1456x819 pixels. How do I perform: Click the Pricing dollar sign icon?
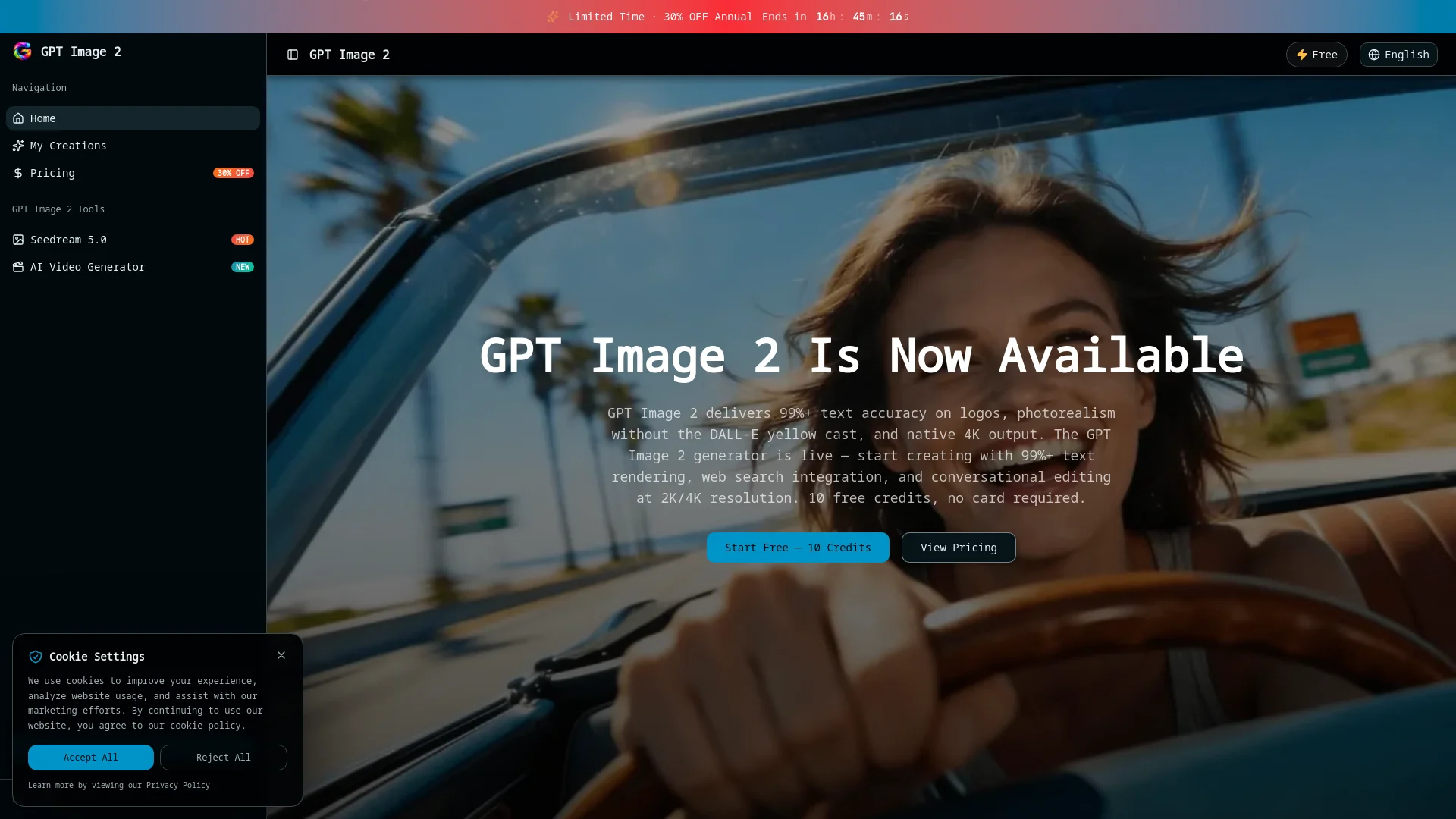(18, 173)
